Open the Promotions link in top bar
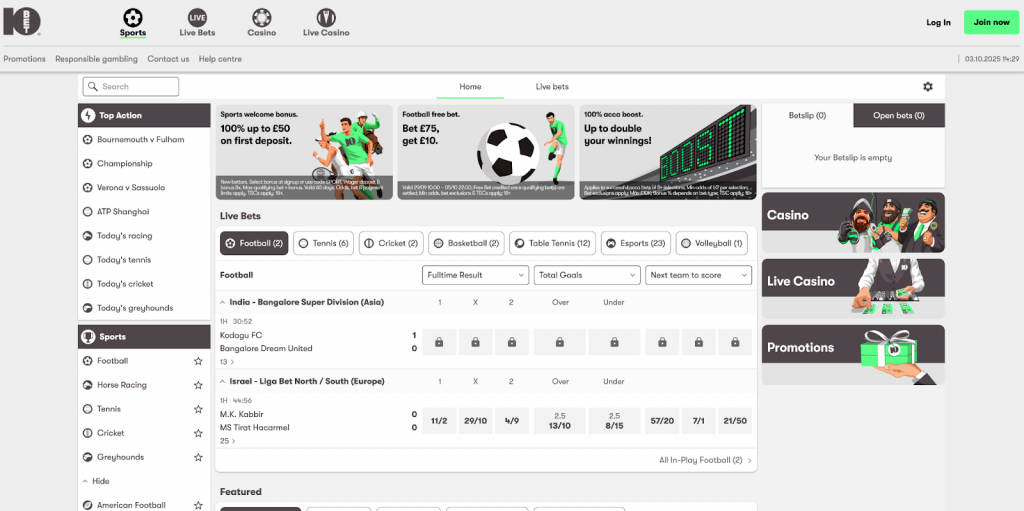The image size is (1024, 511). tap(25, 59)
